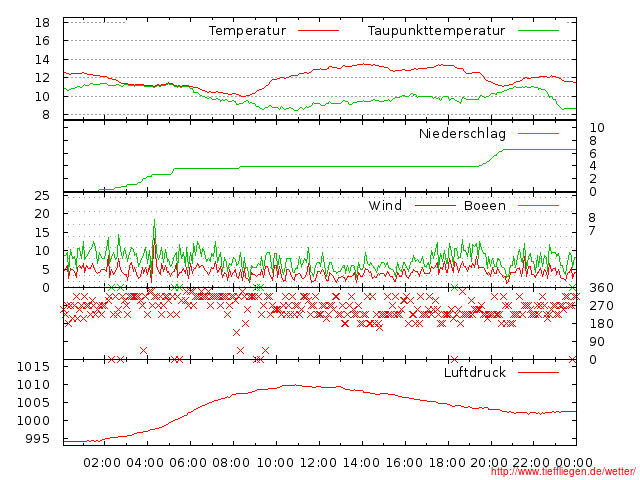
Task: Click the Niederschlag legend label
Action: [x=462, y=134]
